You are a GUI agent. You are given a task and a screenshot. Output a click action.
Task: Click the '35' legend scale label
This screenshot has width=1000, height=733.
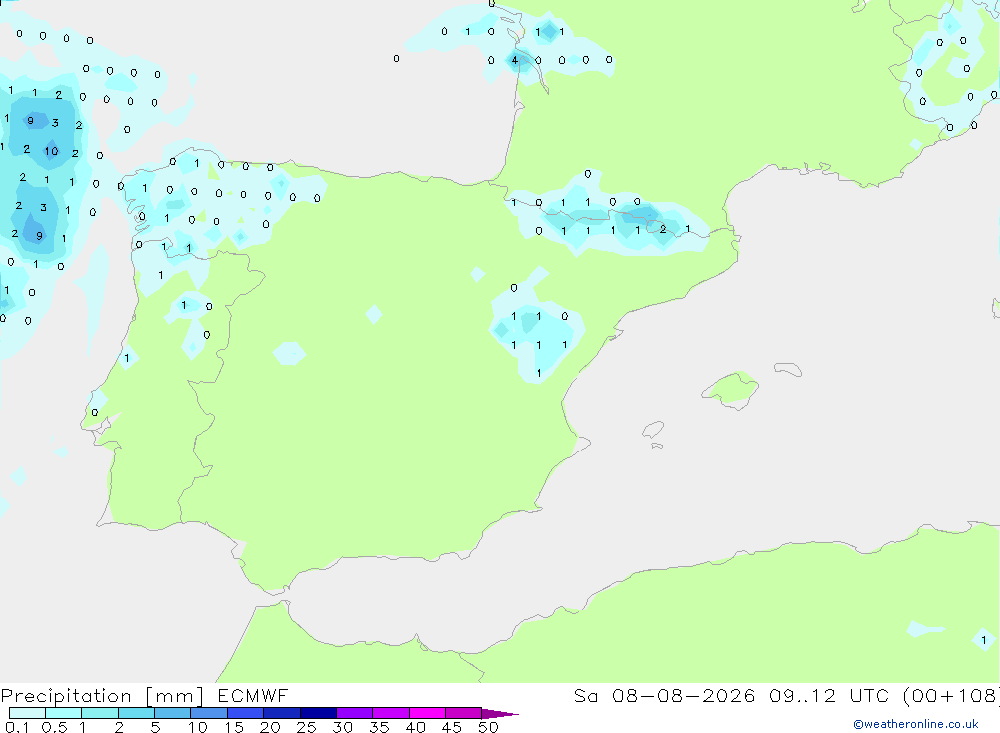click(379, 727)
